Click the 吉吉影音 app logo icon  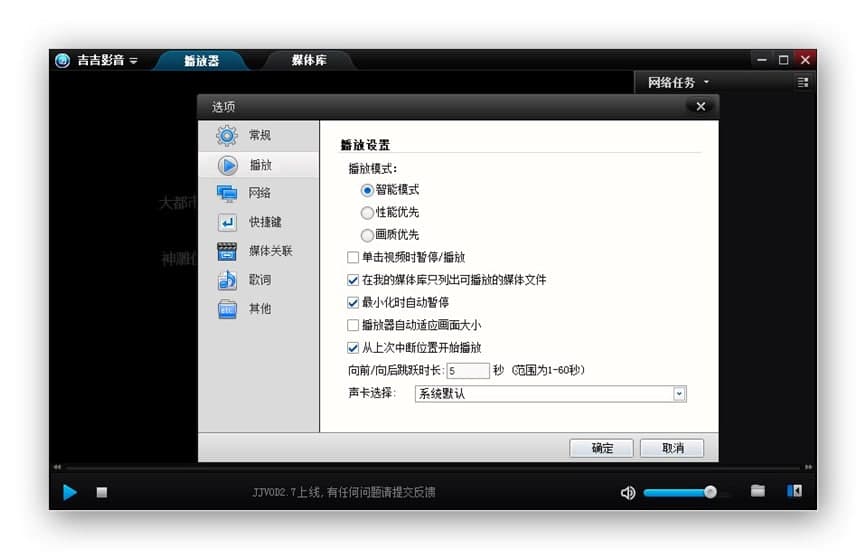pyautogui.click(x=62, y=60)
